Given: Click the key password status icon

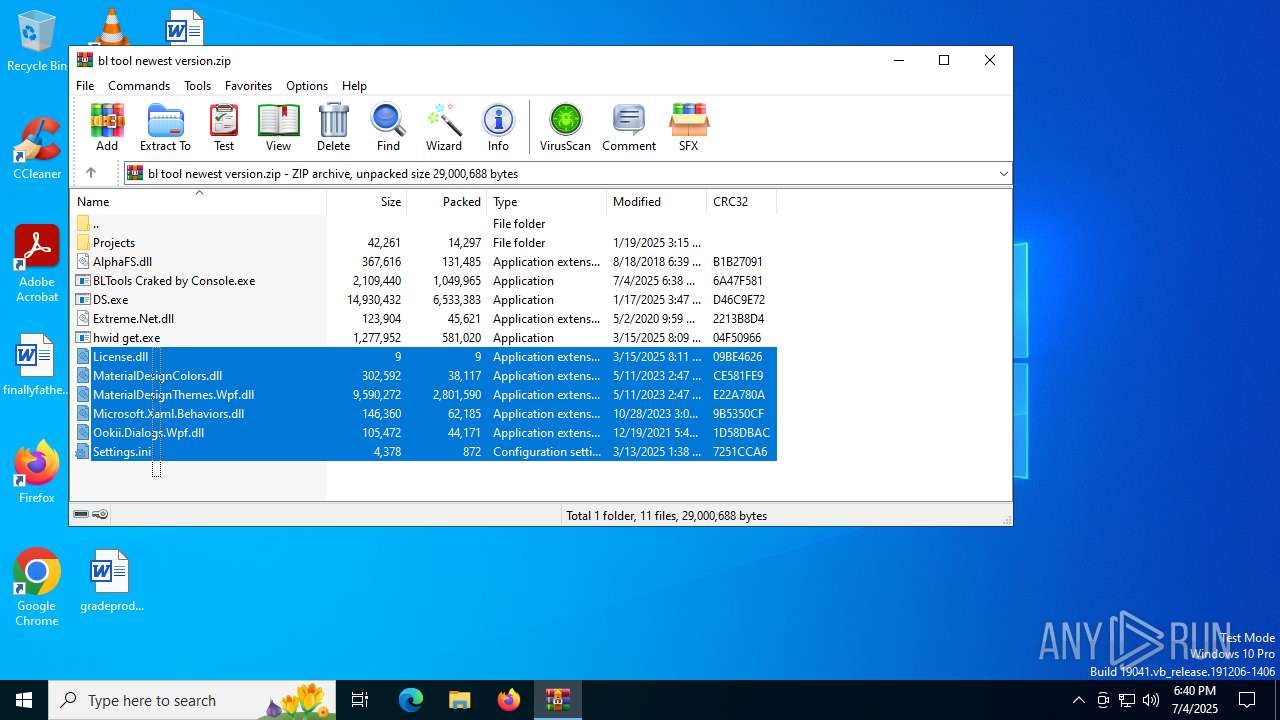Looking at the screenshot, I should [100, 515].
